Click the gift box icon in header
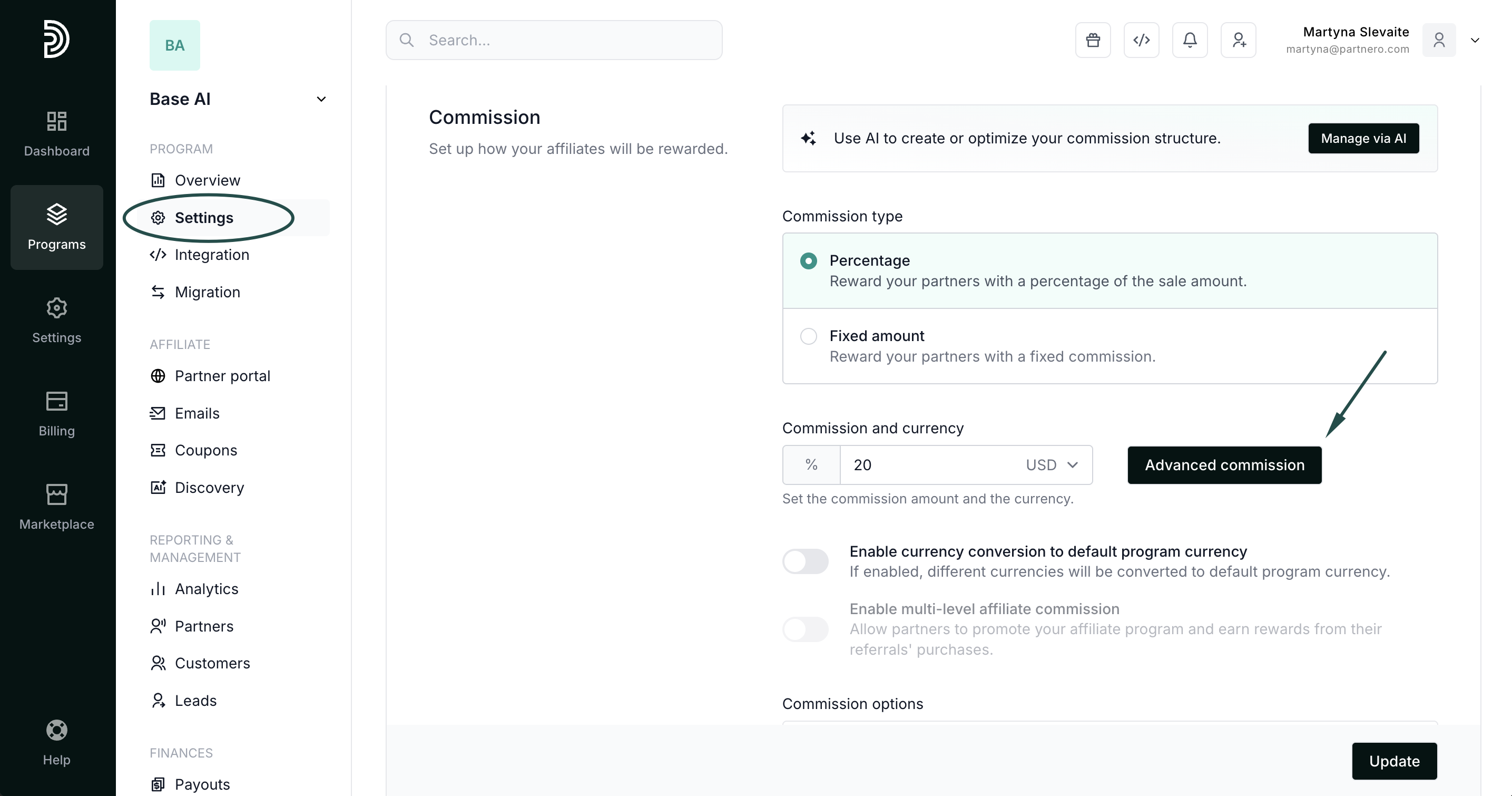Viewport: 1512px width, 796px height. (1092, 40)
